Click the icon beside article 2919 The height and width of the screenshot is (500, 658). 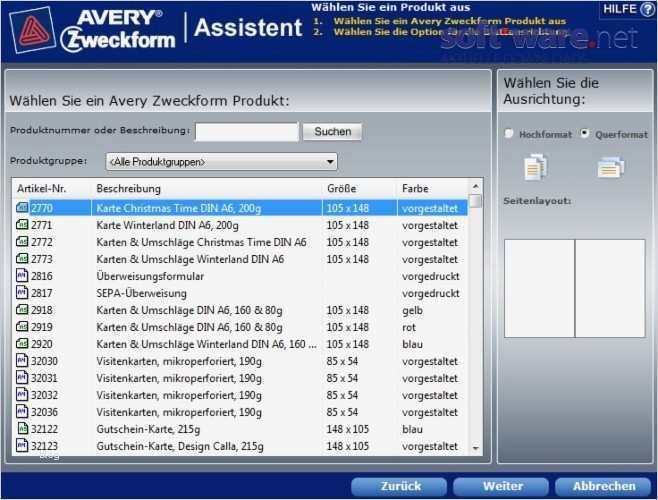tap(22, 327)
